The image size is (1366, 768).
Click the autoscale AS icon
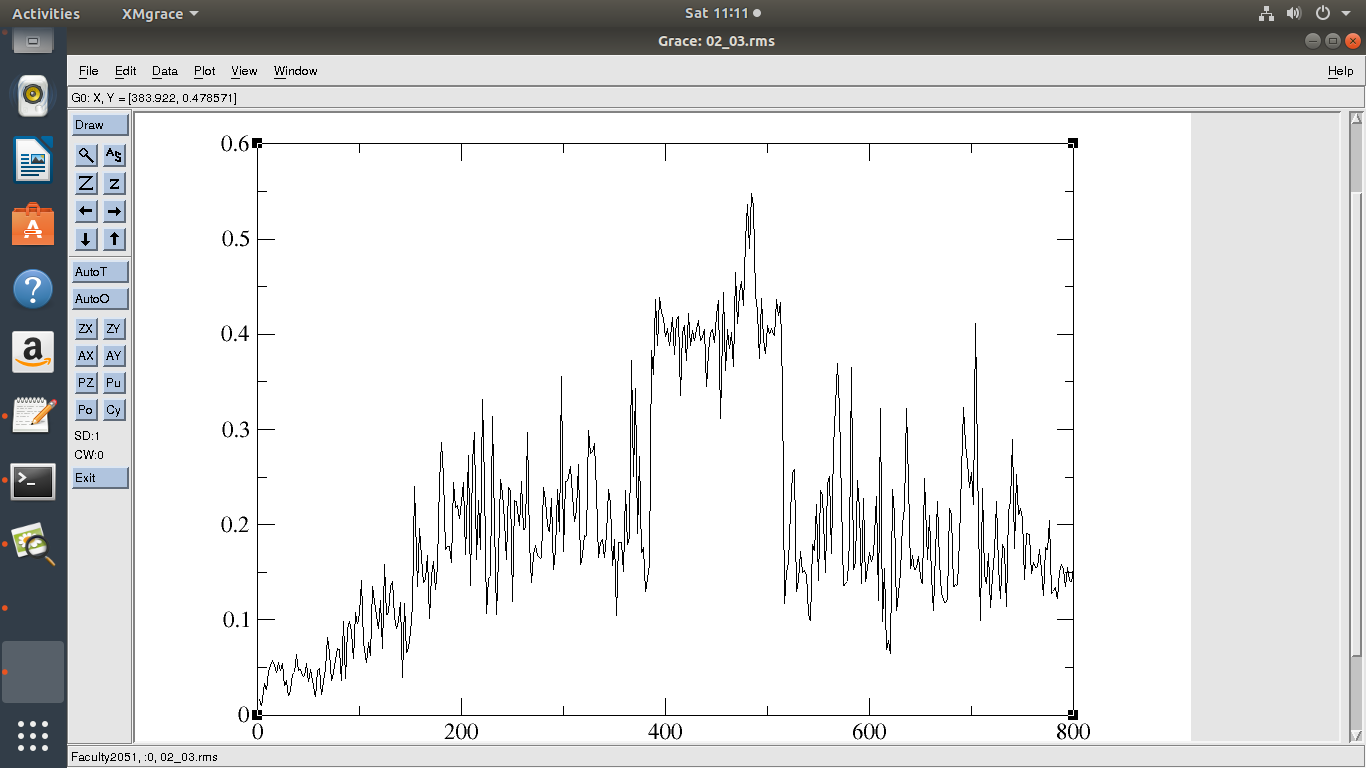115,155
